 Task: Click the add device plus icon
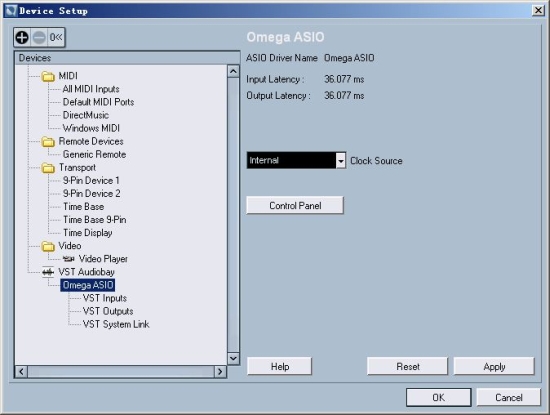(22, 37)
